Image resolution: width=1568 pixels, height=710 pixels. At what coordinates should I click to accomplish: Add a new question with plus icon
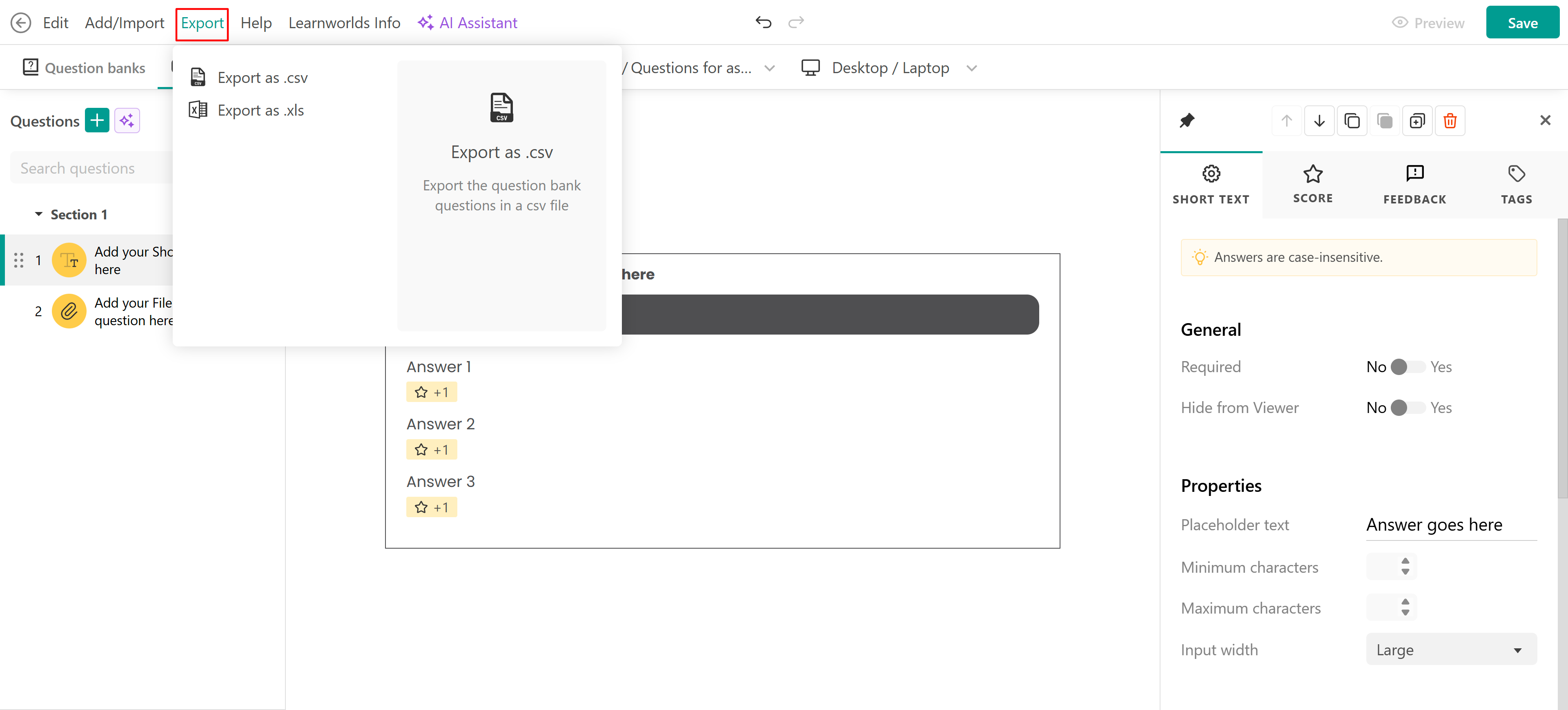(97, 121)
